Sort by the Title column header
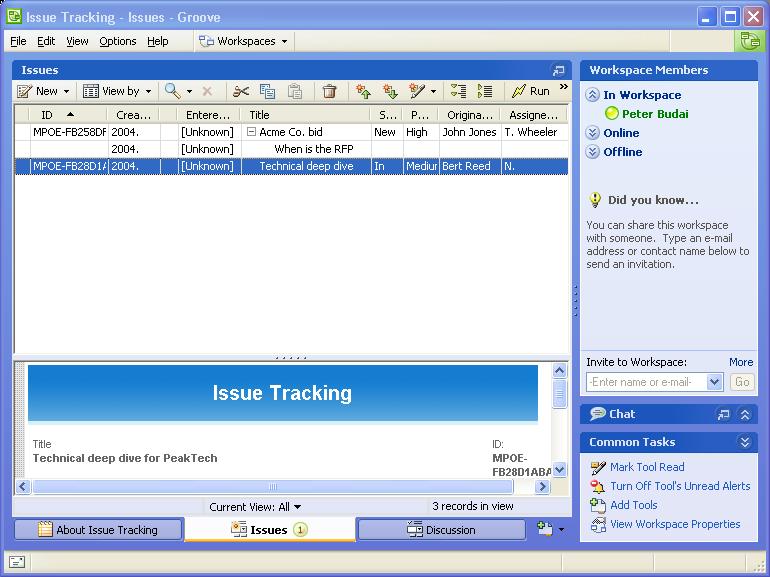Image resolution: width=770 pixels, height=577 pixels. (305, 115)
